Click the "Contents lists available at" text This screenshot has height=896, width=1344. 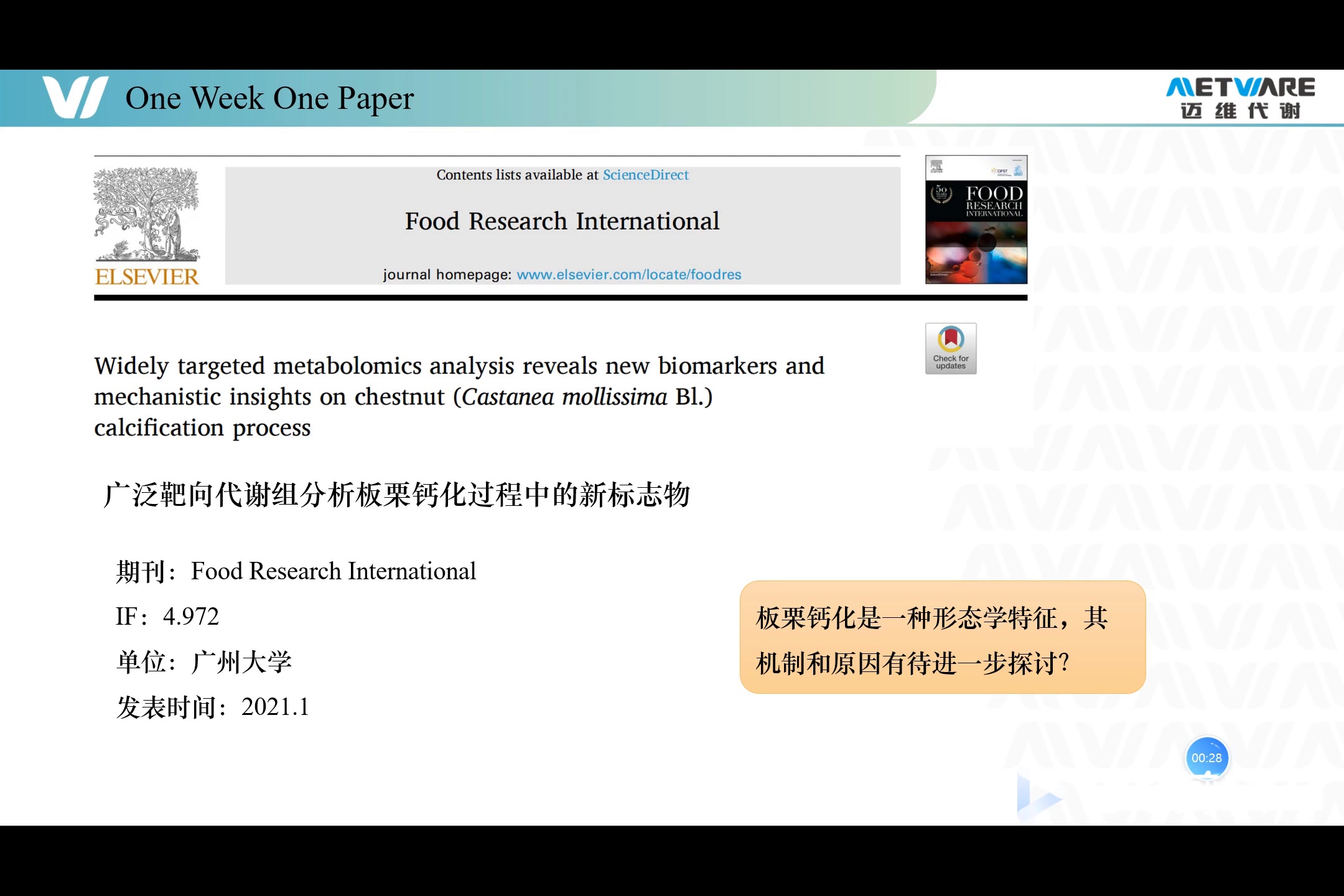tap(517, 175)
